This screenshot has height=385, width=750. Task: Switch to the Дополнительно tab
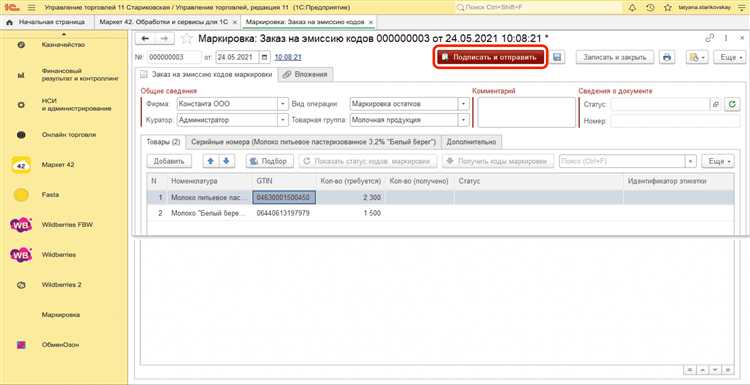(471, 142)
